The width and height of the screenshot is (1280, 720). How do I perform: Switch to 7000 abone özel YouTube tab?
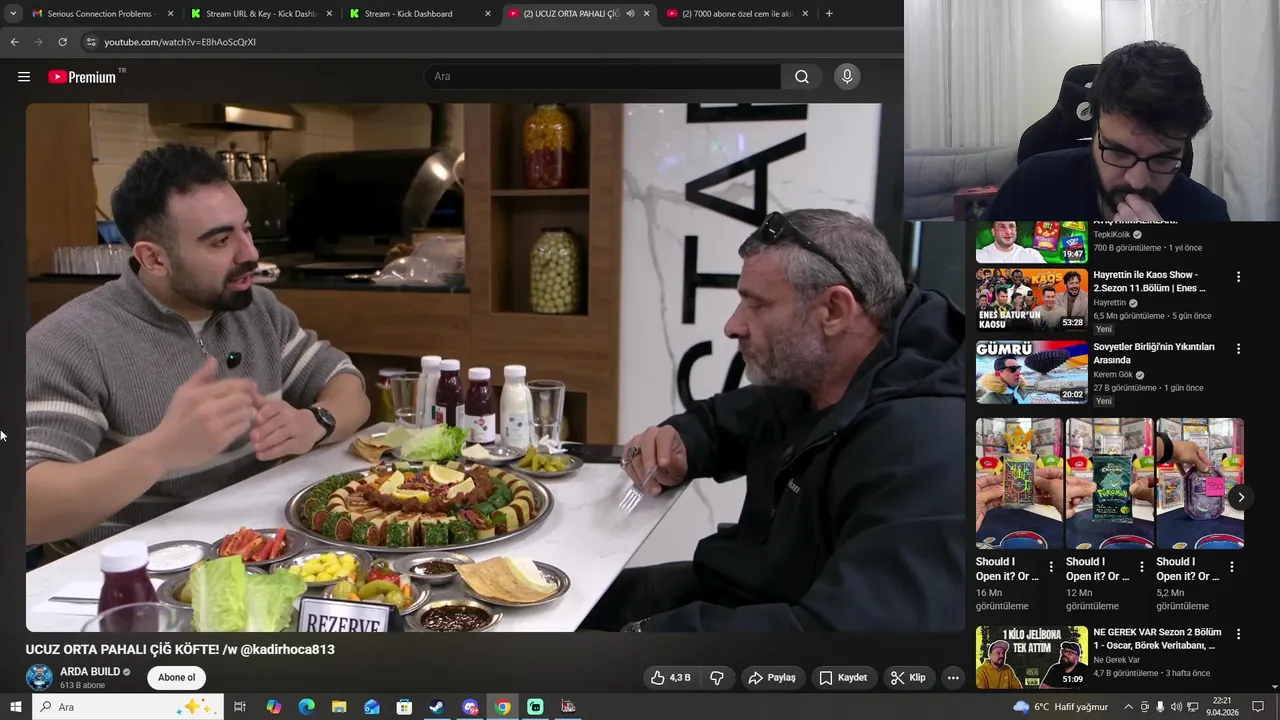pyautogui.click(x=736, y=14)
